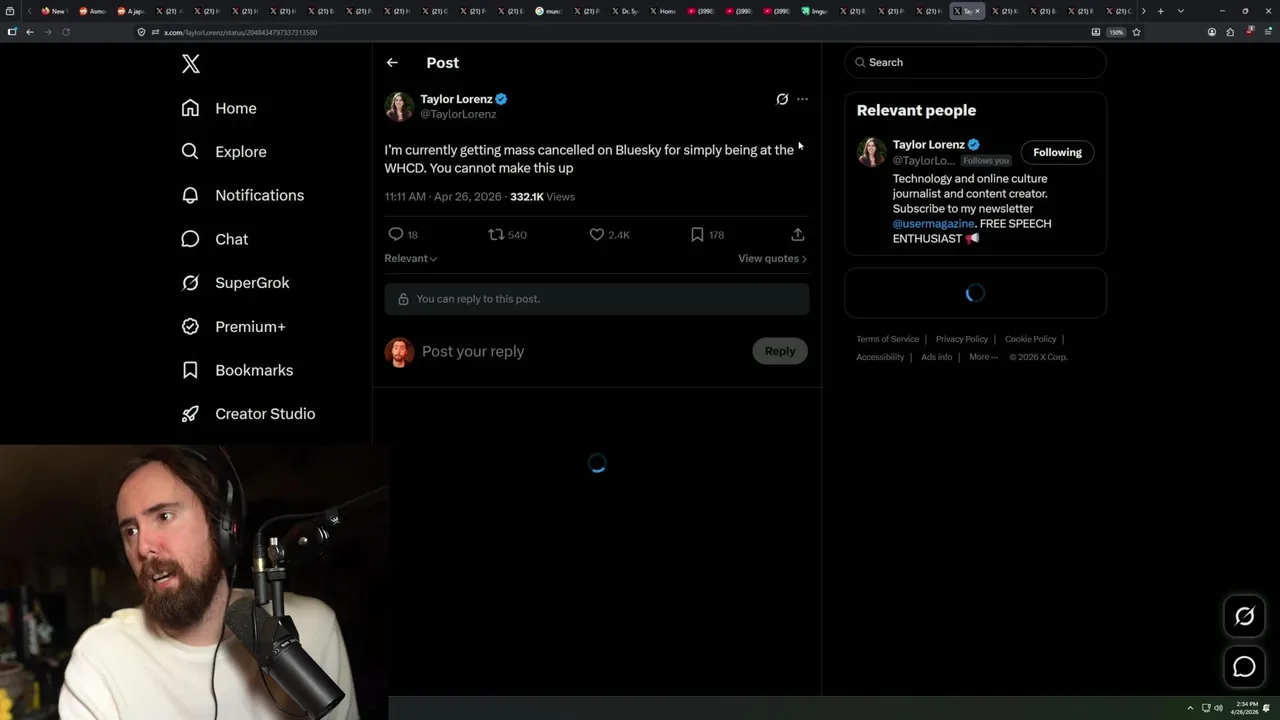Expand the Relevant replies sort dropdown
Viewport: 1280px width, 720px height.
[411, 259]
